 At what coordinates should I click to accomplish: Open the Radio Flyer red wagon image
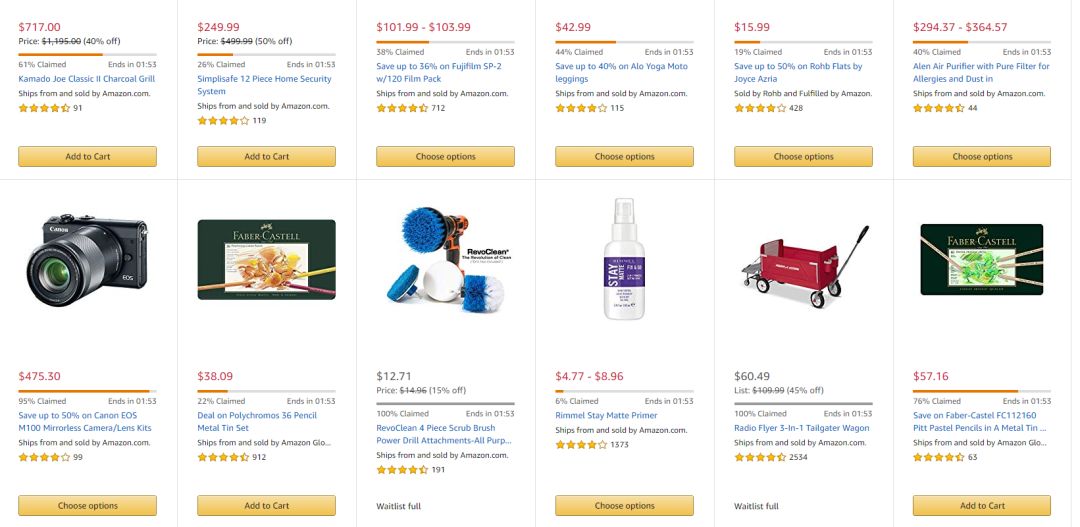(x=803, y=260)
